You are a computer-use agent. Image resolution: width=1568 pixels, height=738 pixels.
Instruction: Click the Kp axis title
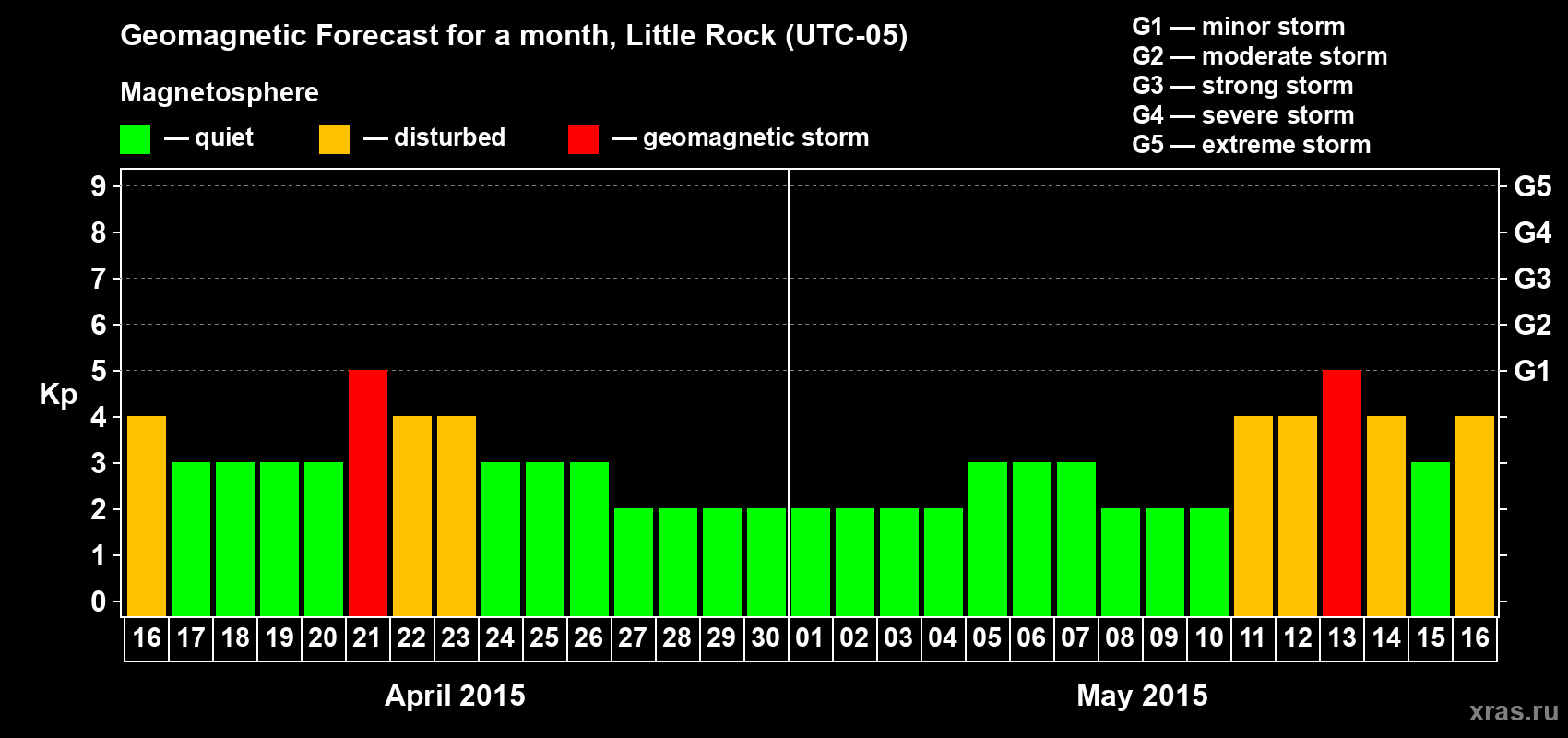58,395
